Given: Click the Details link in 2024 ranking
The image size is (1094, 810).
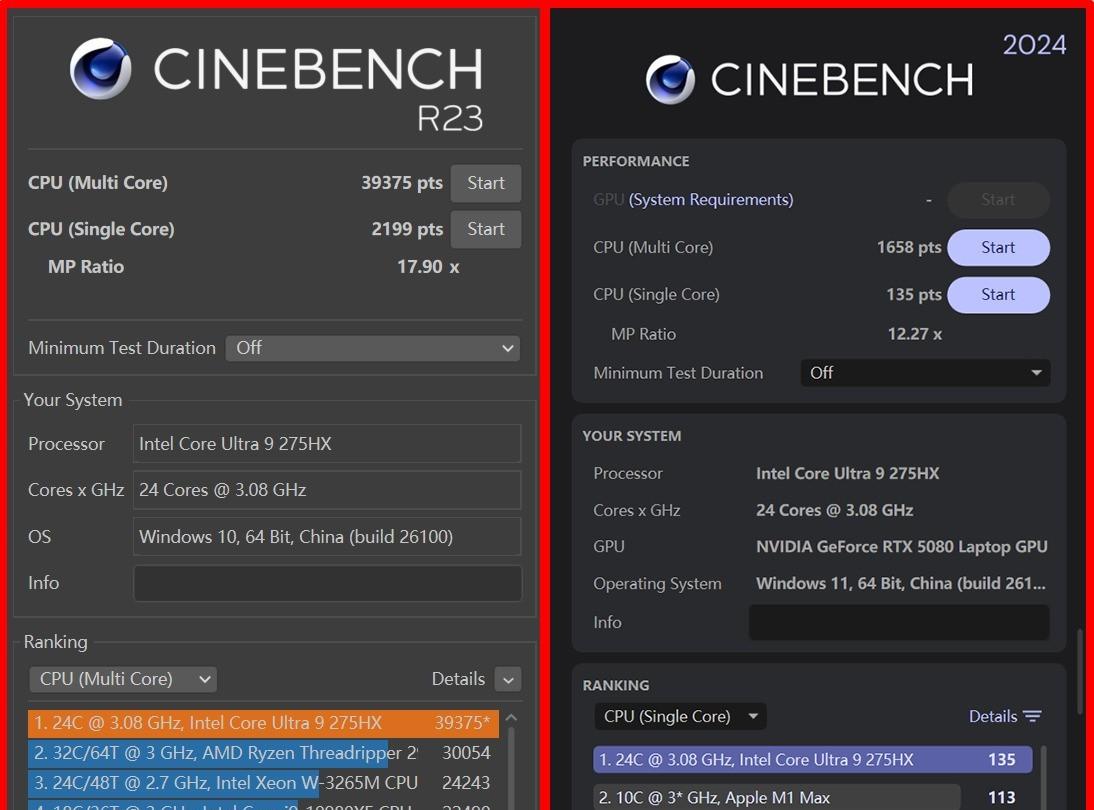Looking at the screenshot, I should pos(992,716).
